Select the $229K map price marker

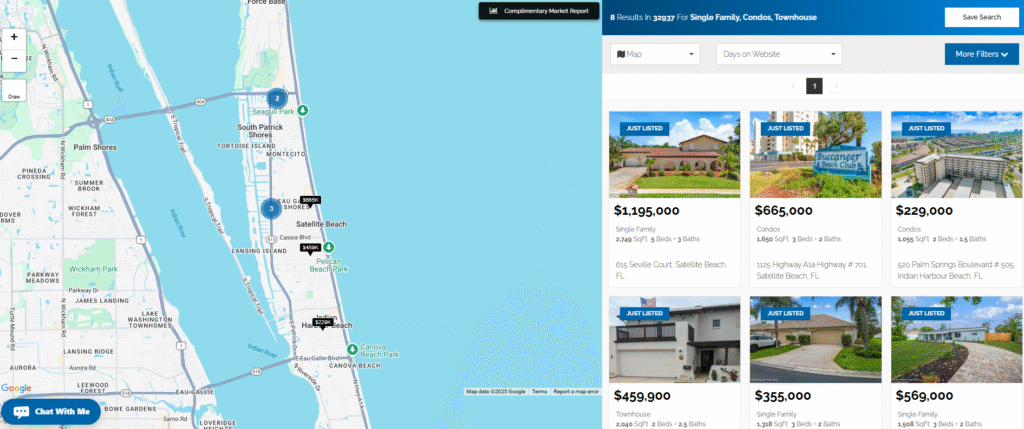click(323, 323)
